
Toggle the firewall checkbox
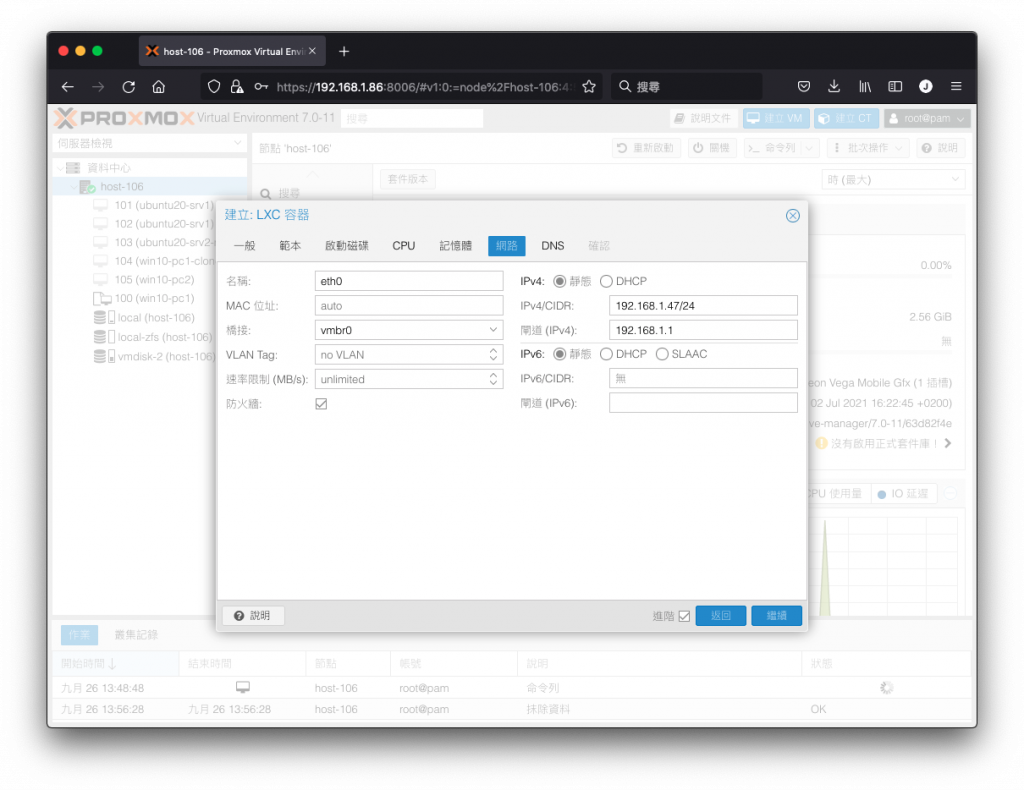coord(321,404)
